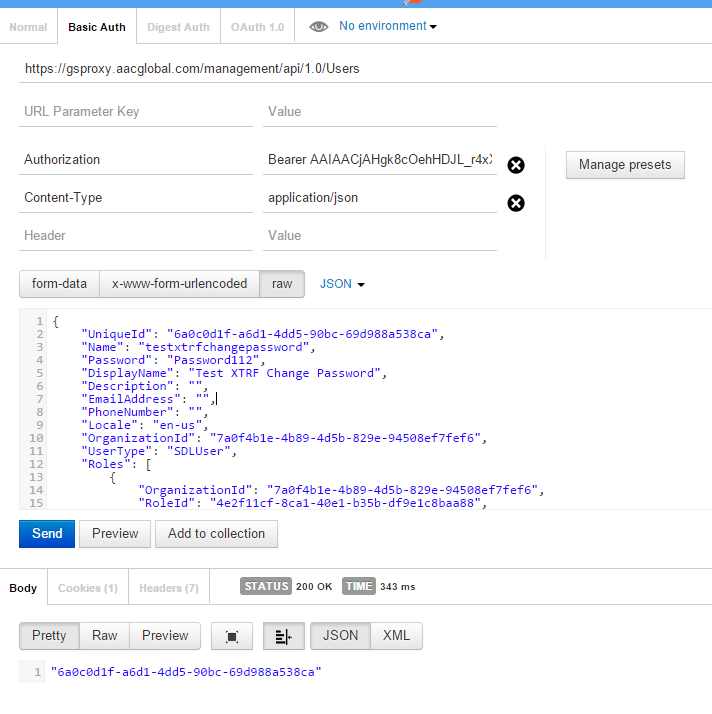712x714 pixels.
Task: Show response in Raw view
Action: [104, 636]
